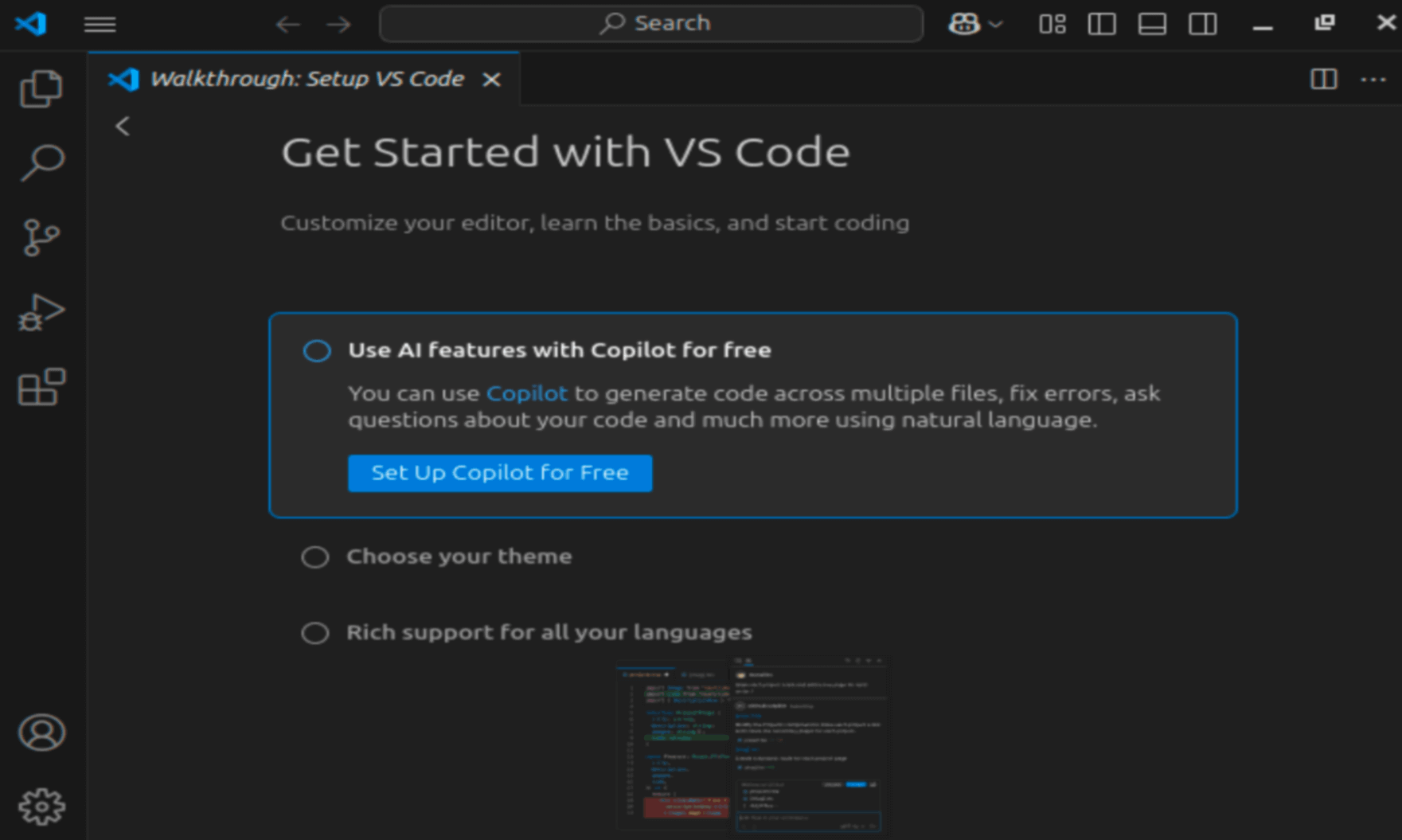This screenshot has height=840, width=1402.
Task: Open the Extensions view
Action: click(x=41, y=388)
